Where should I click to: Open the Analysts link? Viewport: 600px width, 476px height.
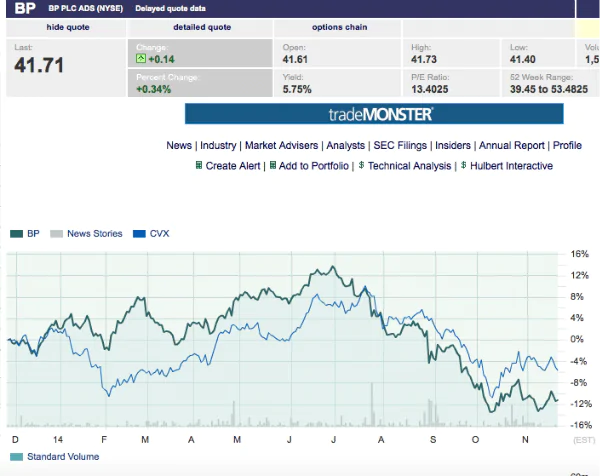coord(346,145)
